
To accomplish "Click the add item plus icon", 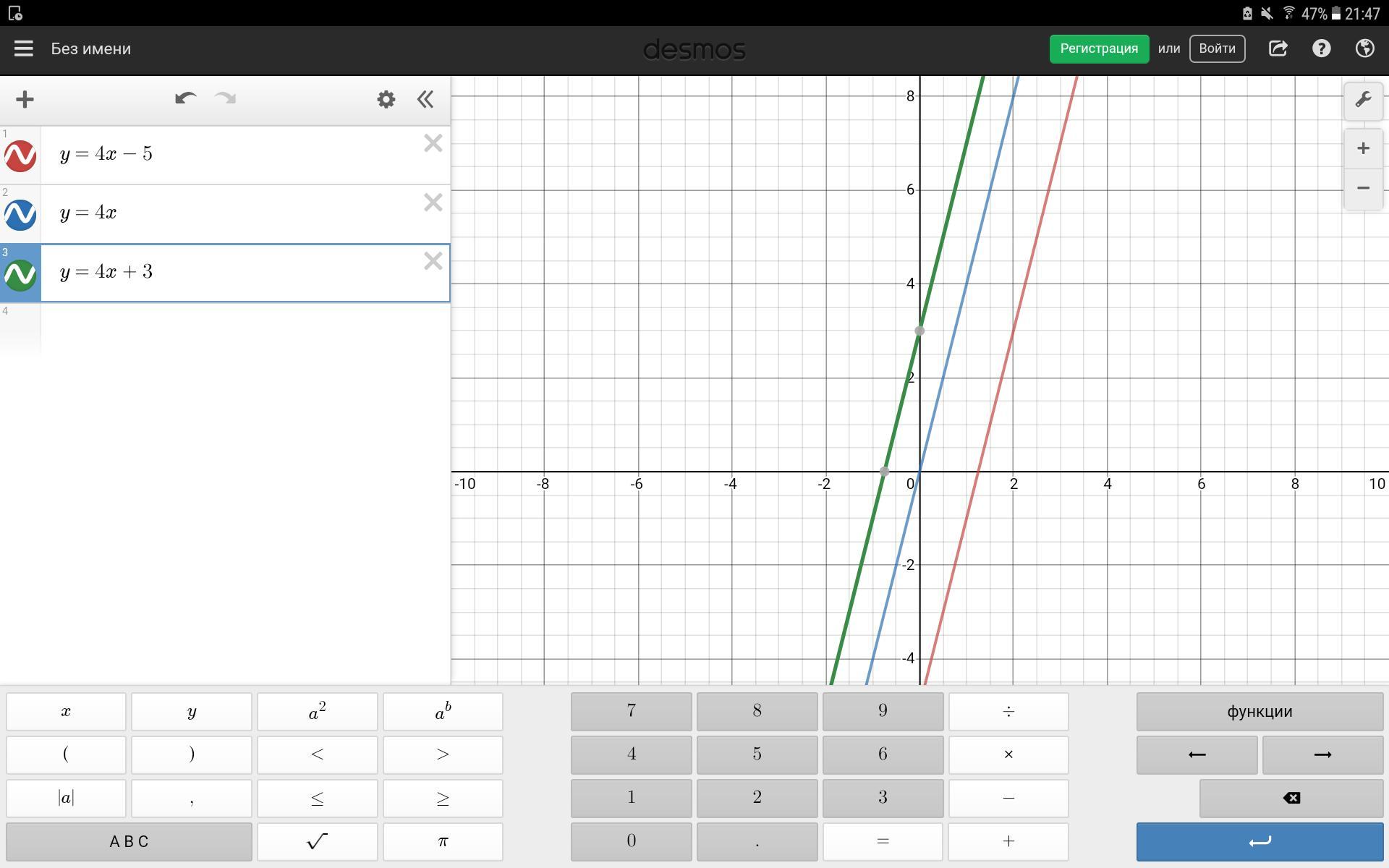I will 25,99.
